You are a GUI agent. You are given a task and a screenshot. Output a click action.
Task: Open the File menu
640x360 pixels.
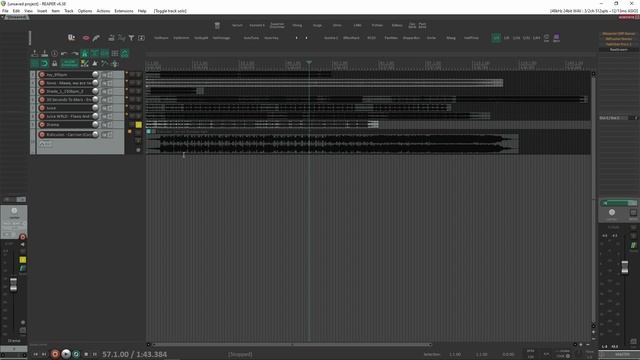[5, 11]
